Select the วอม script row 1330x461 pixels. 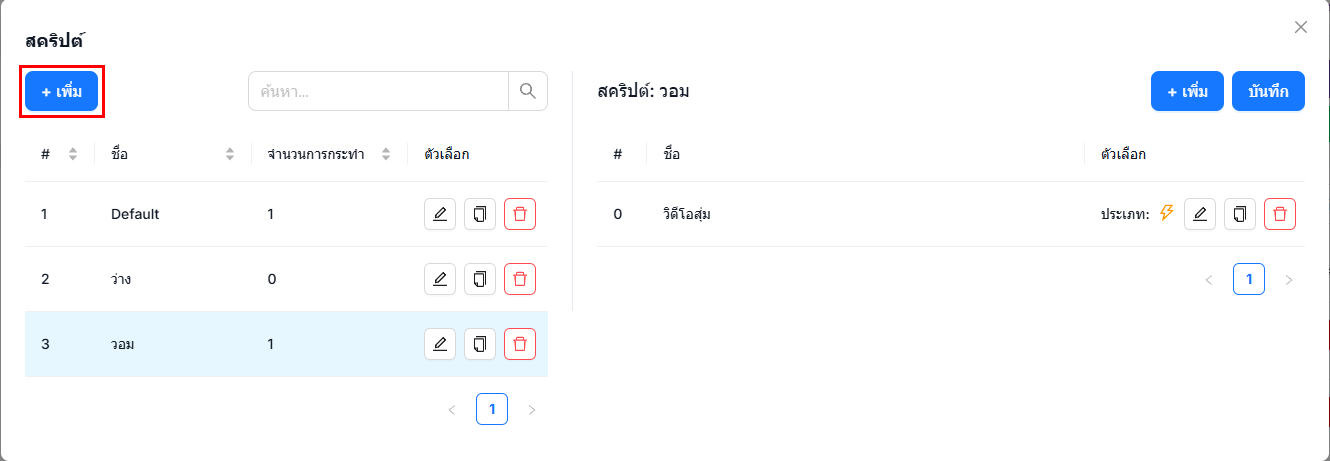click(x=286, y=344)
